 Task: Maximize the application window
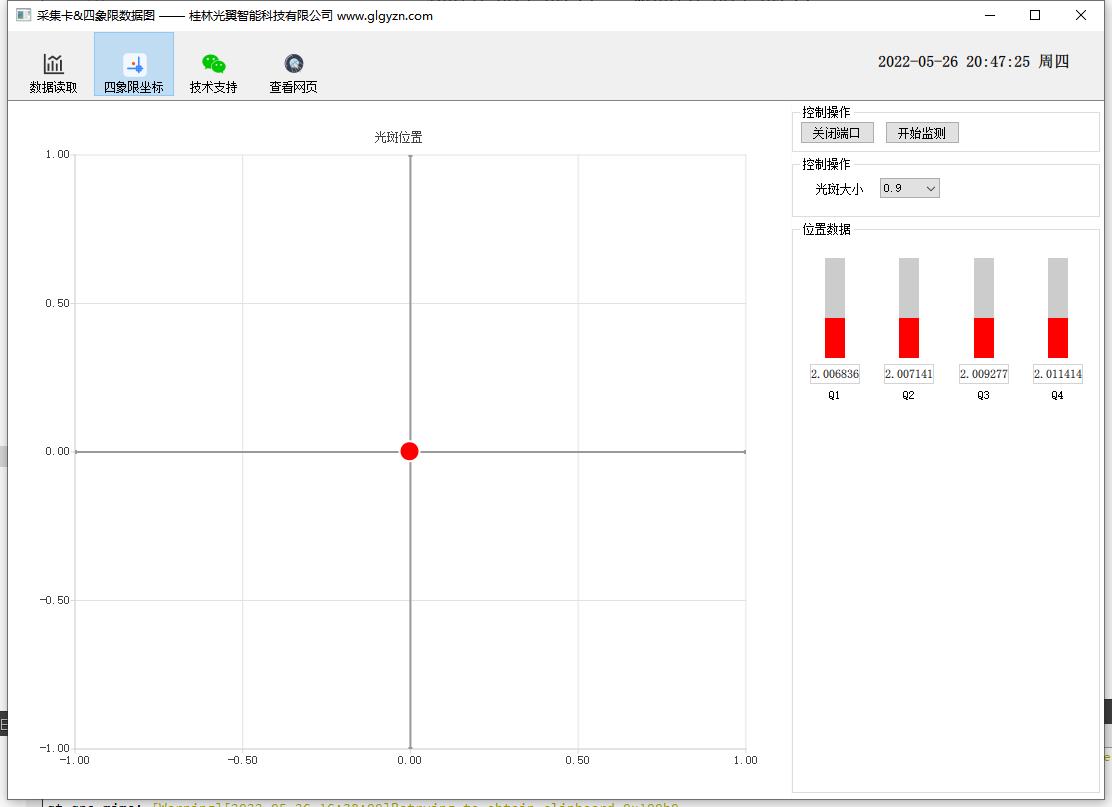pyautogui.click(x=1035, y=15)
